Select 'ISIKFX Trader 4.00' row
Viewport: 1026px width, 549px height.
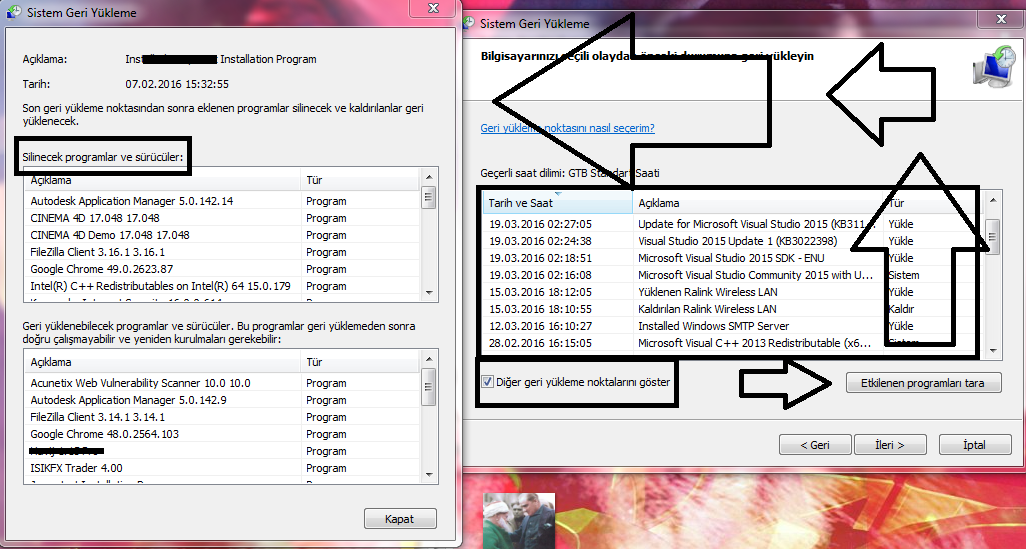pos(222,468)
